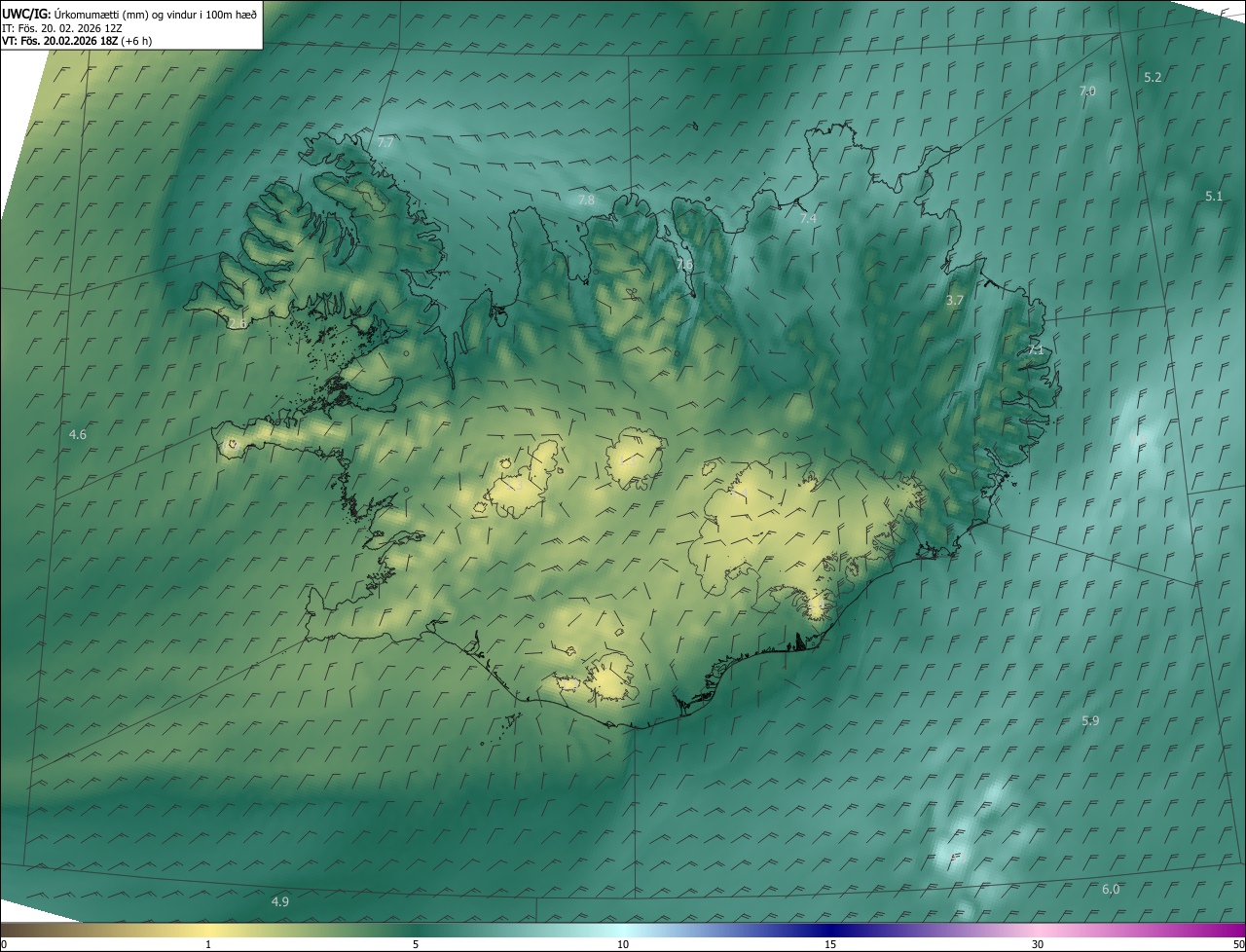
Task: Click the 2.6 label near the Westfjords coast
Action: coord(237,323)
